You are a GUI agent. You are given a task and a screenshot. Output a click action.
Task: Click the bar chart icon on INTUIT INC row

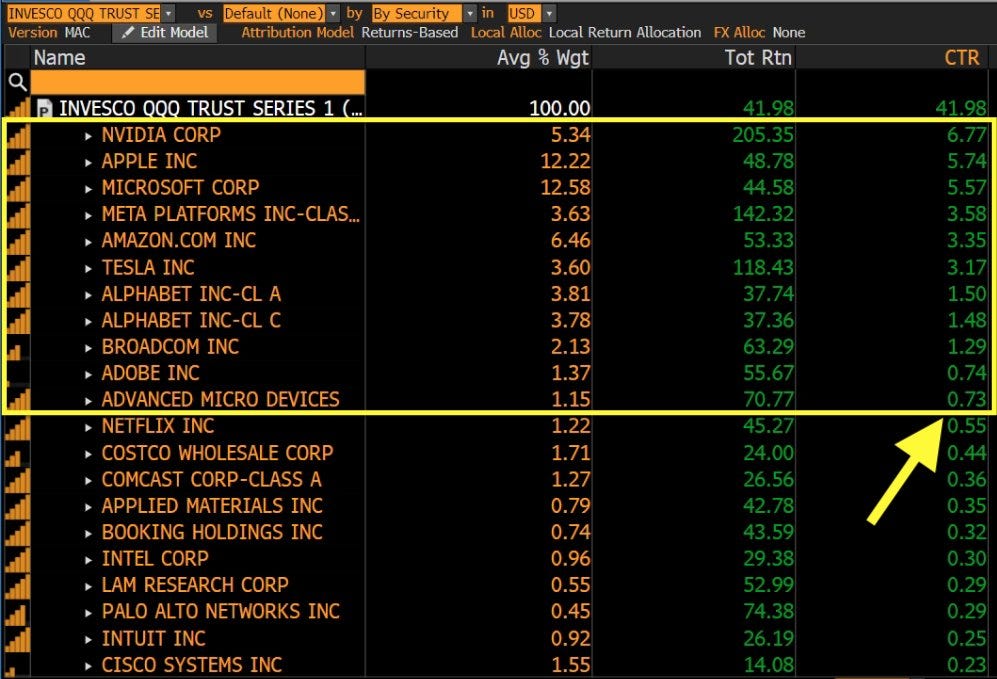pyautogui.click(x=18, y=638)
